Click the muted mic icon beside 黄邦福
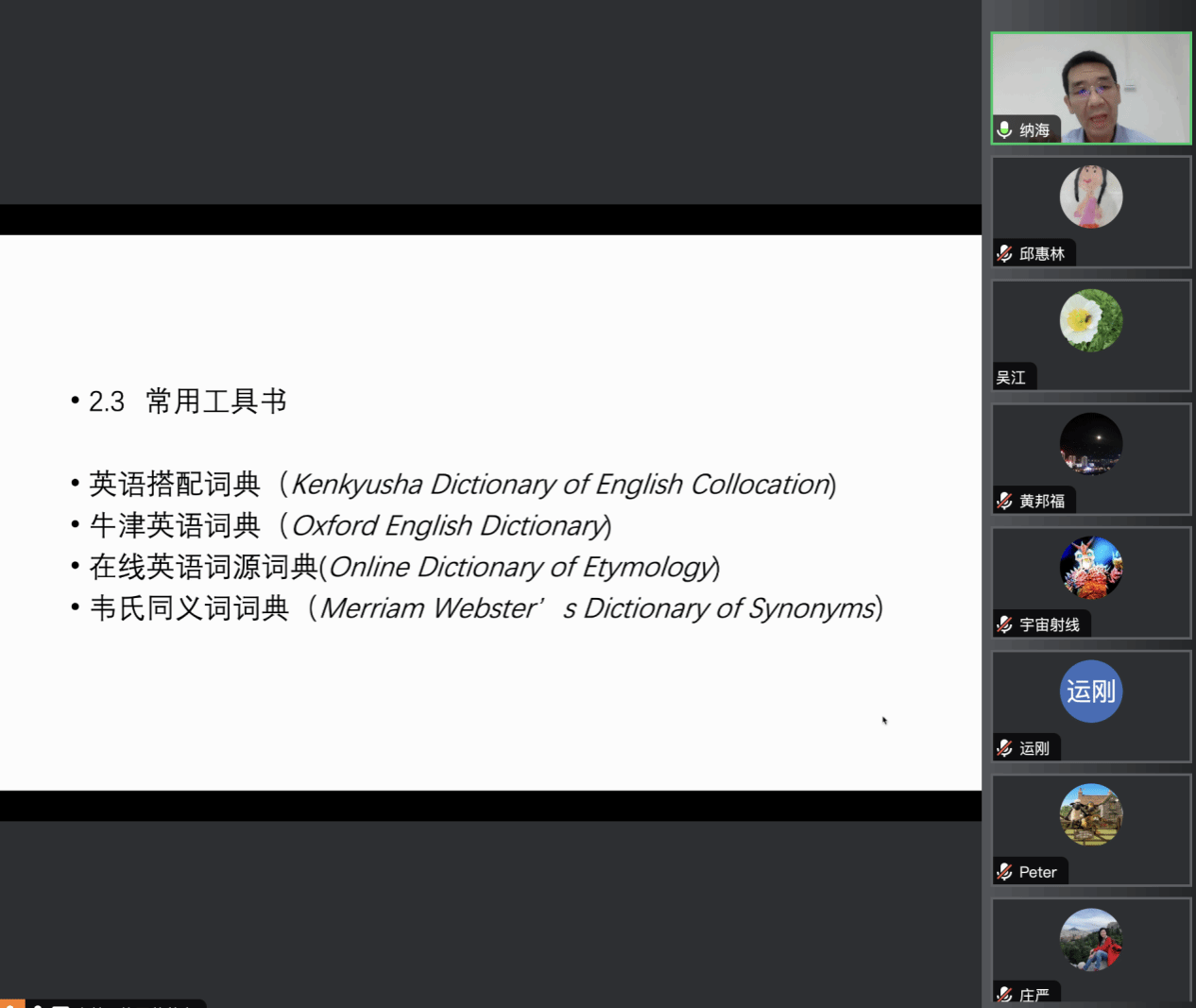 point(1004,501)
